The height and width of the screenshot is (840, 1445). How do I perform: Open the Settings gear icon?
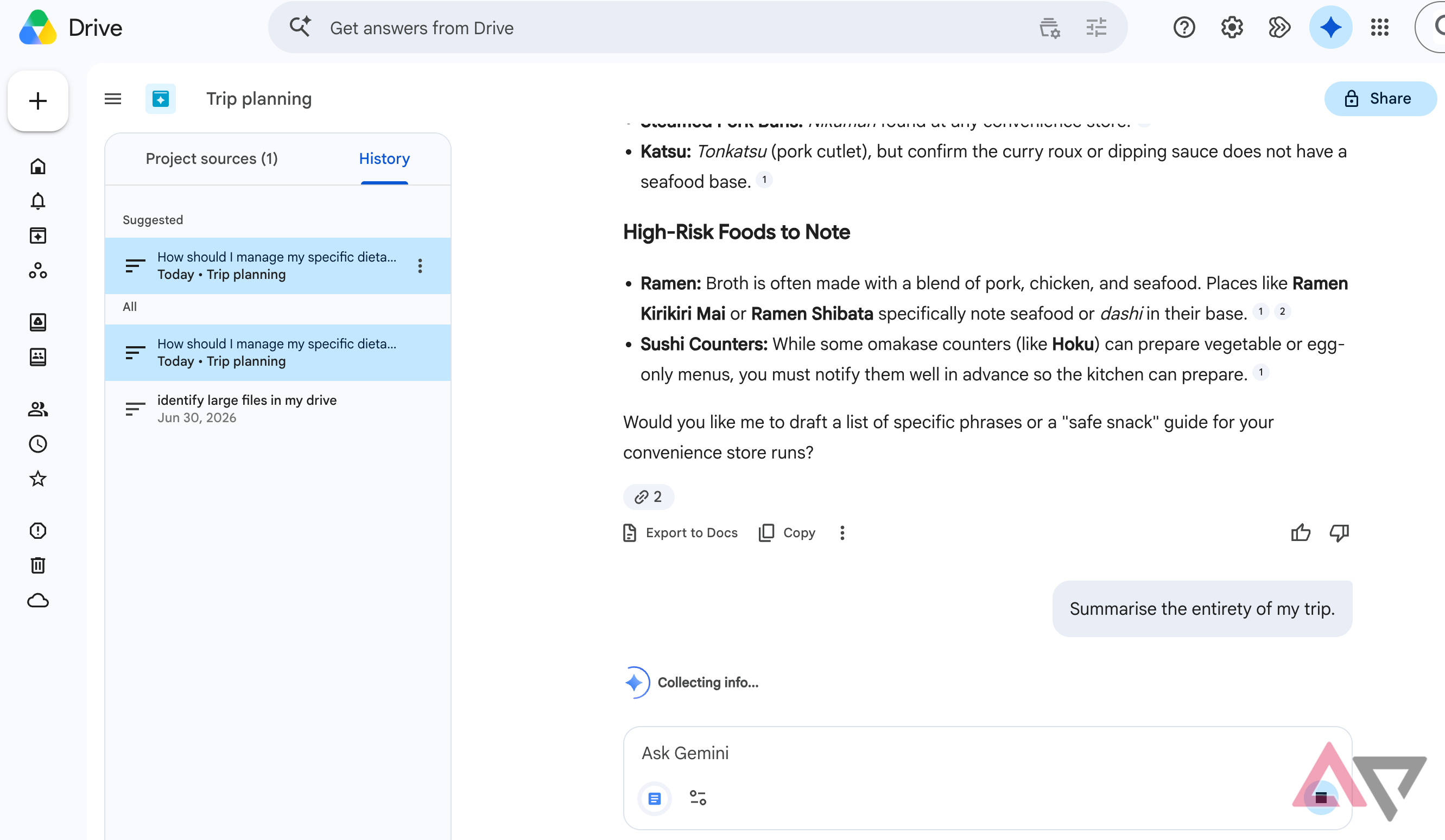[1232, 28]
